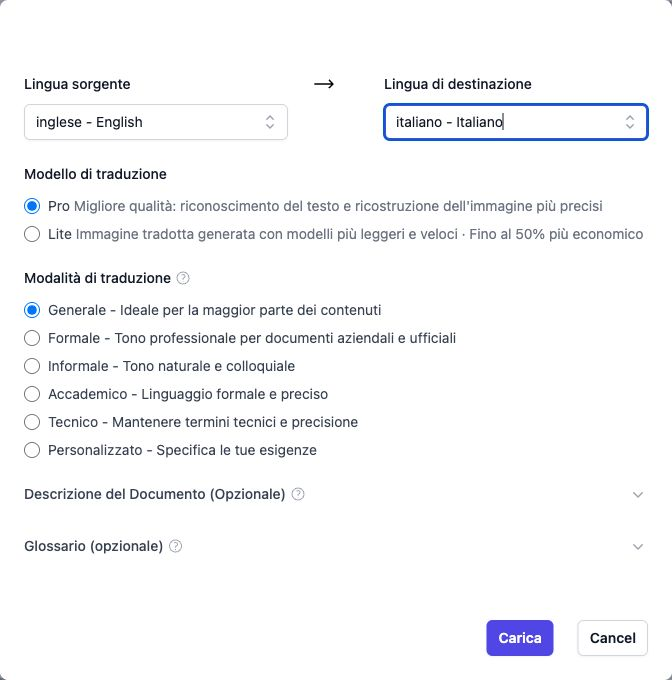The width and height of the screenshot is (672, 680).
Task: Click the up-down arrows in destination language box
Action: [630, 122]
